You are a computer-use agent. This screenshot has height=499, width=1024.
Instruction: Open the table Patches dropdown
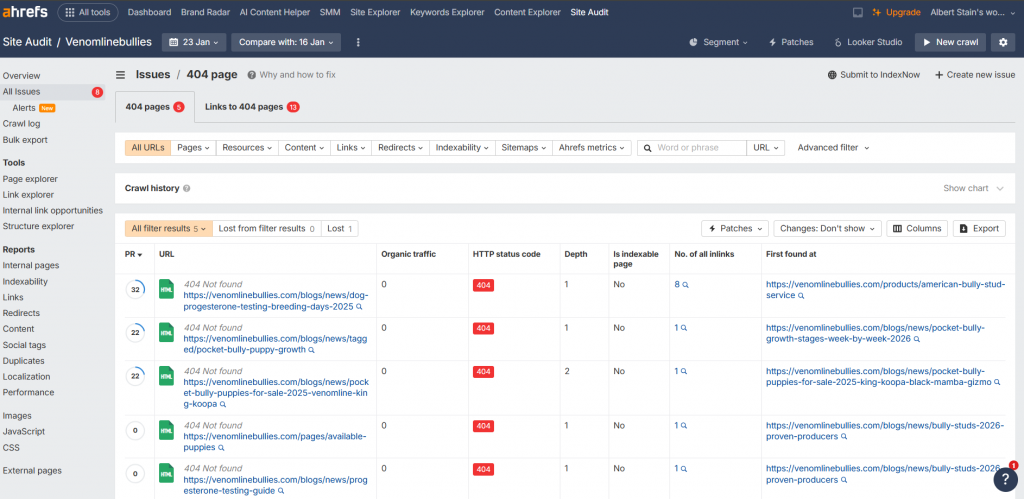point(735,229)
